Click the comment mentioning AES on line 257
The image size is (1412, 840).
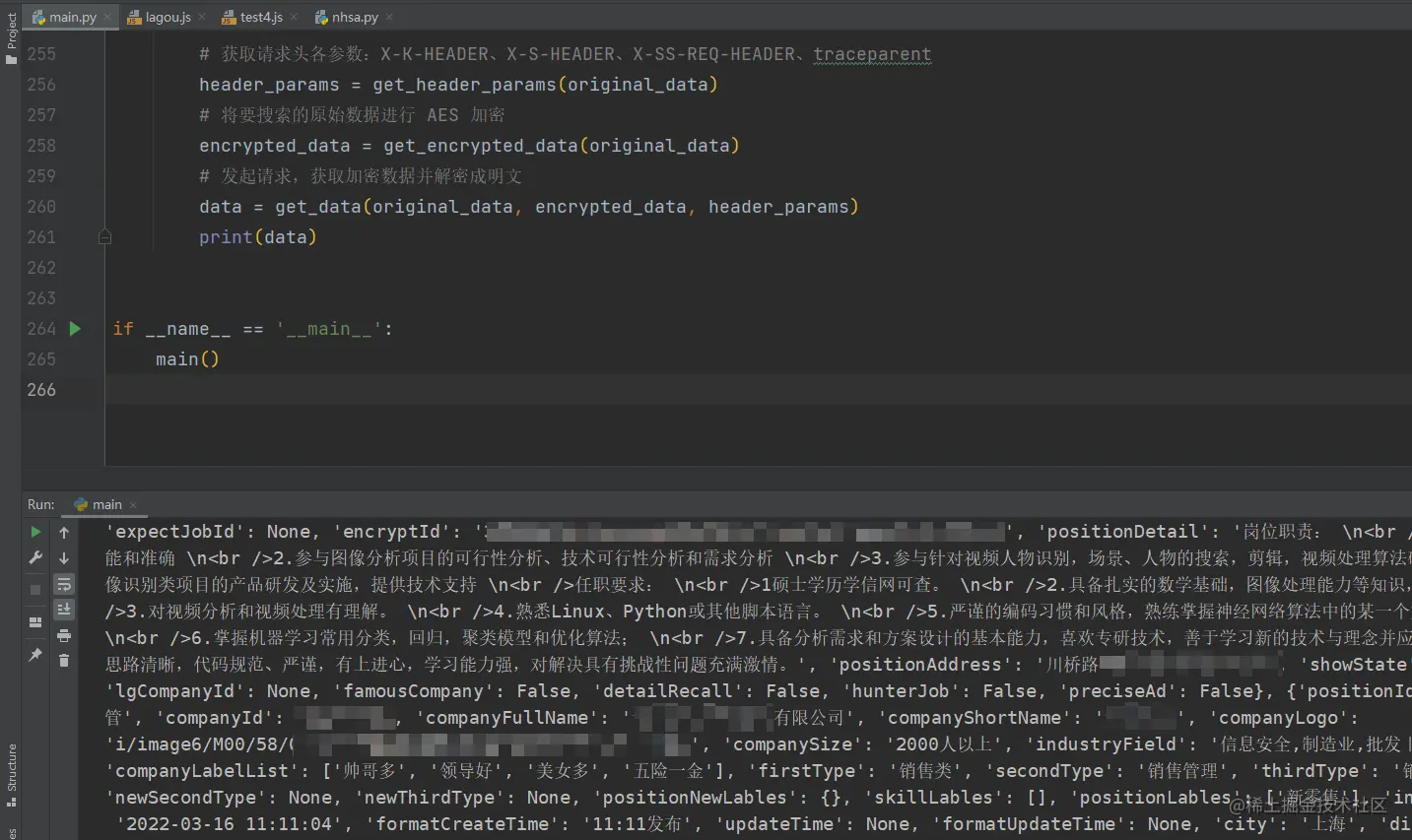(x=352, y=115)
